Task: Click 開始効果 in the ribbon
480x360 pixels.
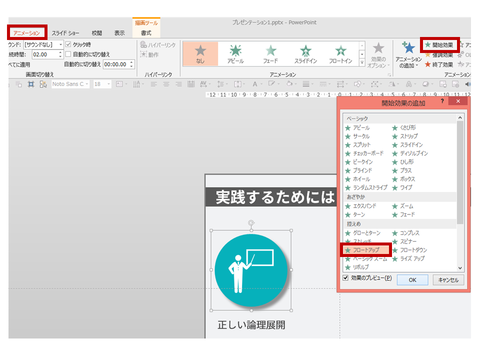Action: (439, 45)
